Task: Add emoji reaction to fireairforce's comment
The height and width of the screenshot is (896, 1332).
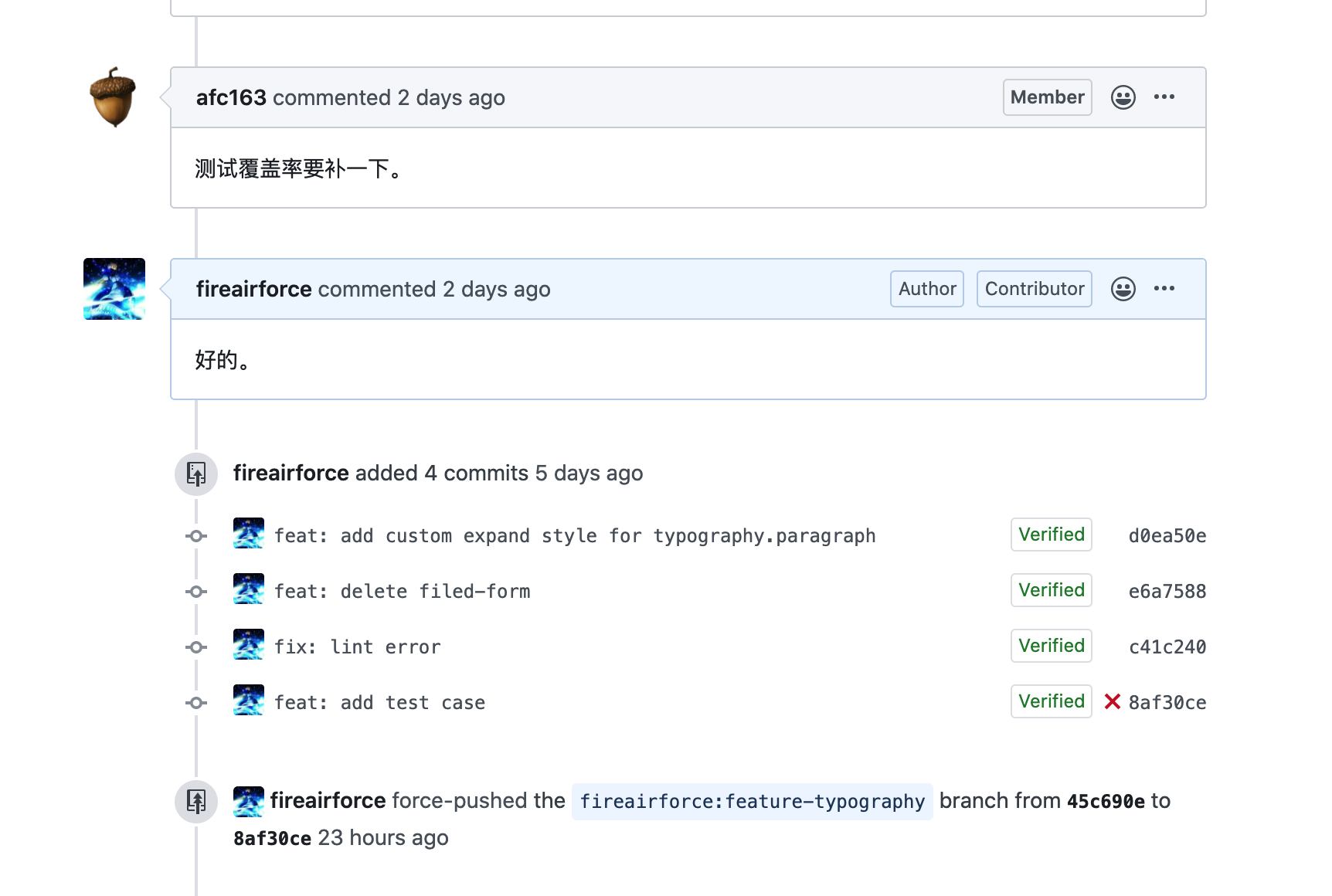Action: click(1123, 289)
